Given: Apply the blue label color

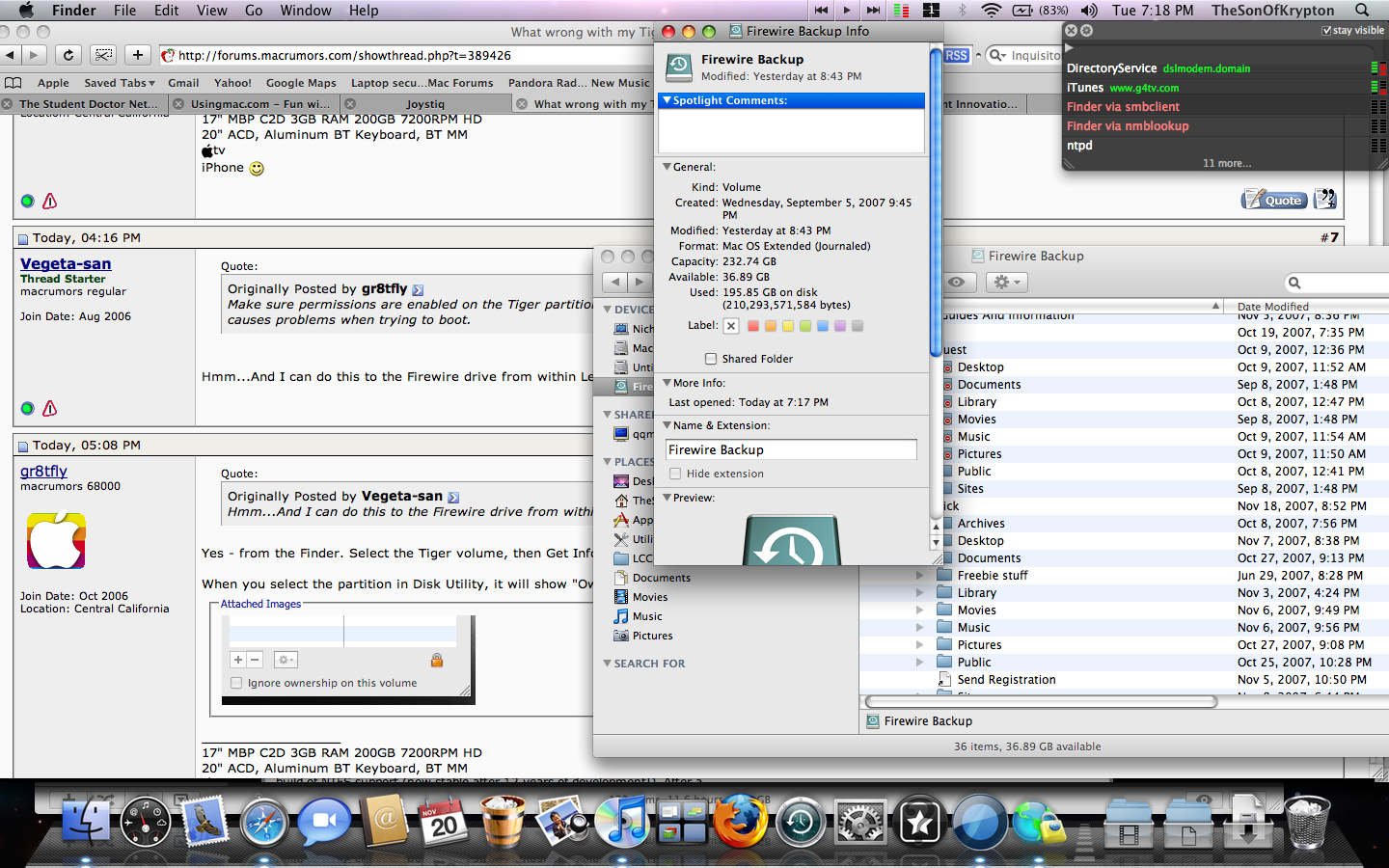Looking at the screenshot, I should pos(823,326).
